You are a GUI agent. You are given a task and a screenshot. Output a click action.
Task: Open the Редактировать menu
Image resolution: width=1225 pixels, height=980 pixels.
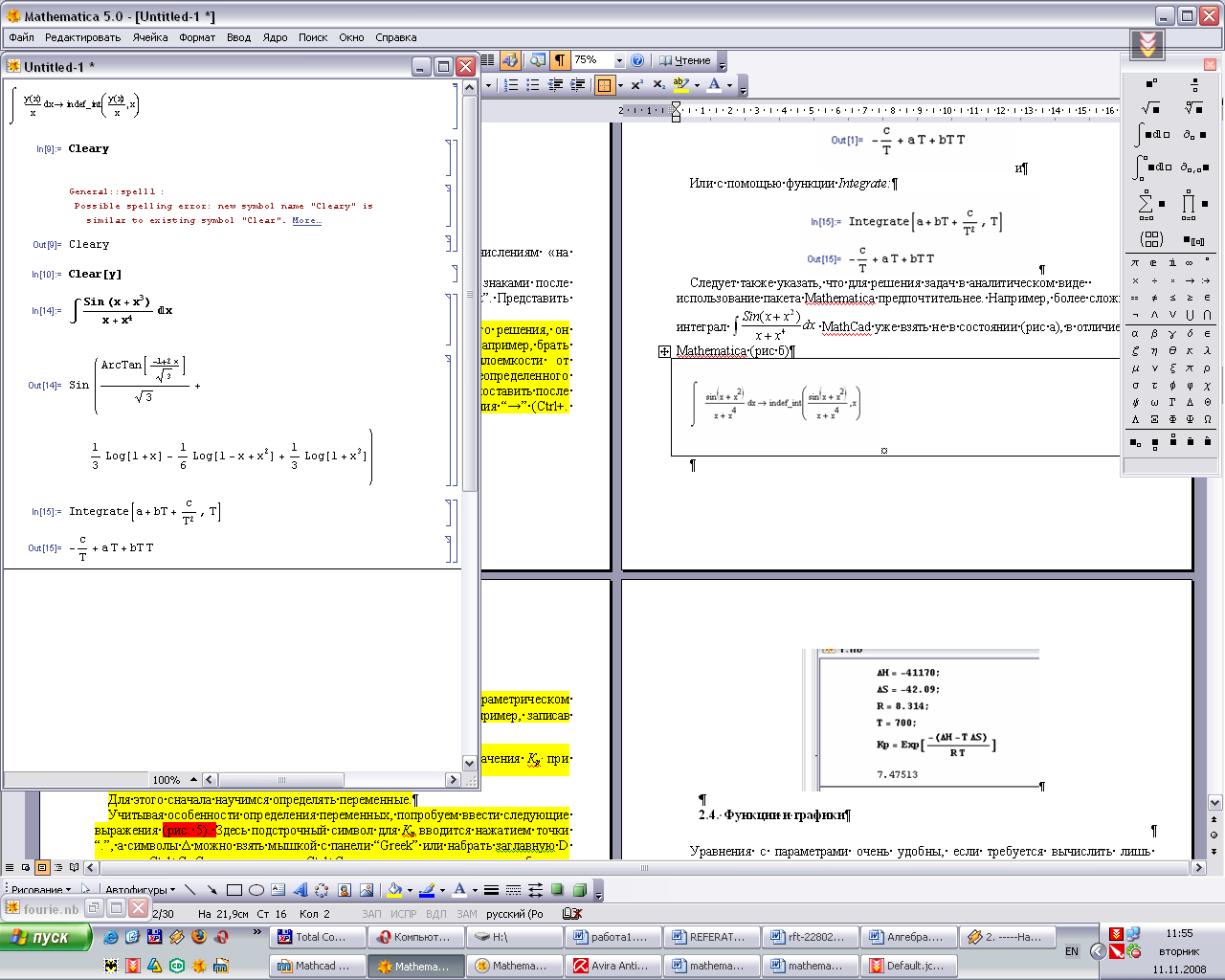point(82,37)
